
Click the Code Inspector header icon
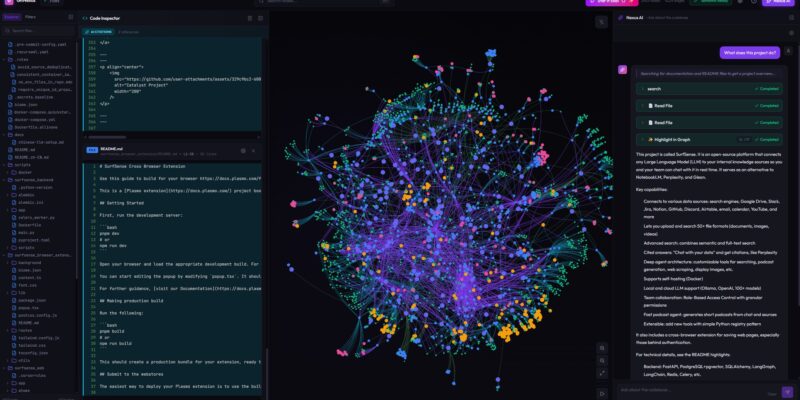pyautogui.click(x=84, y=18)
